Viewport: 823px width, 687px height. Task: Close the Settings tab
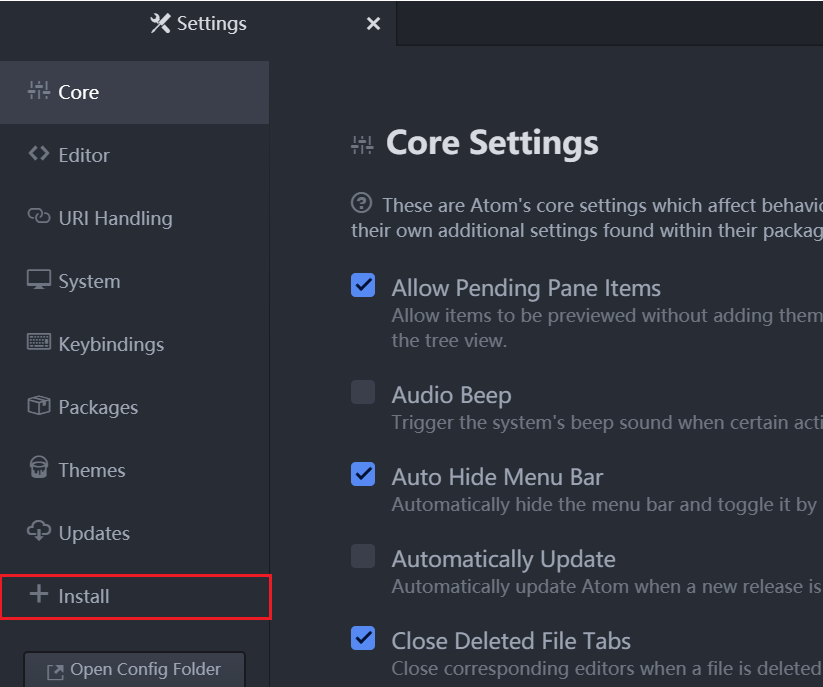coord(373,23)
